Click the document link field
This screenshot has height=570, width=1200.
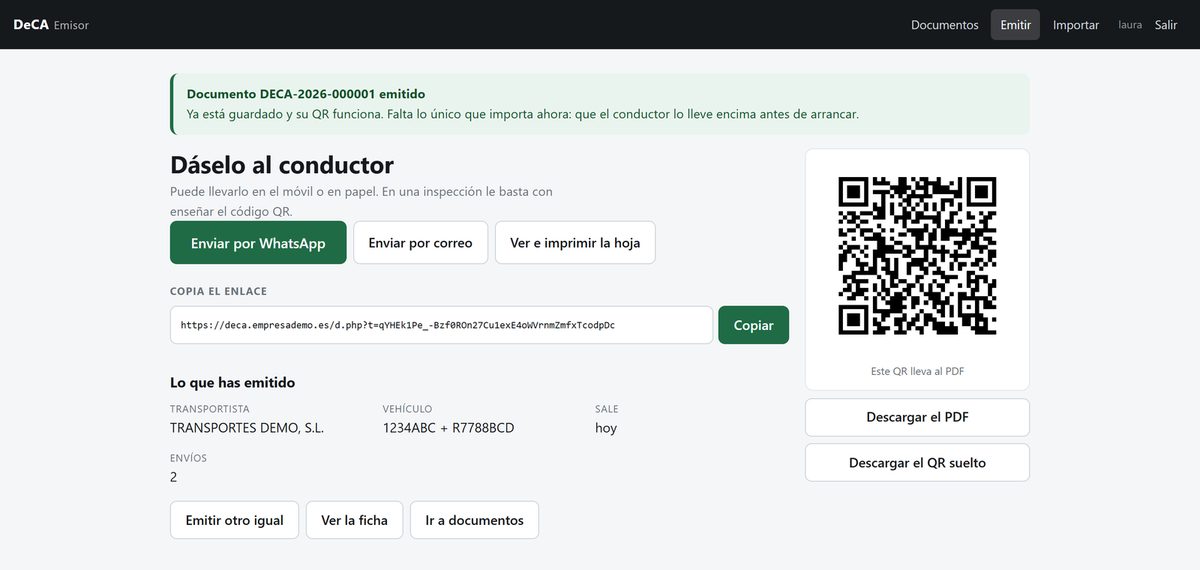441,325
